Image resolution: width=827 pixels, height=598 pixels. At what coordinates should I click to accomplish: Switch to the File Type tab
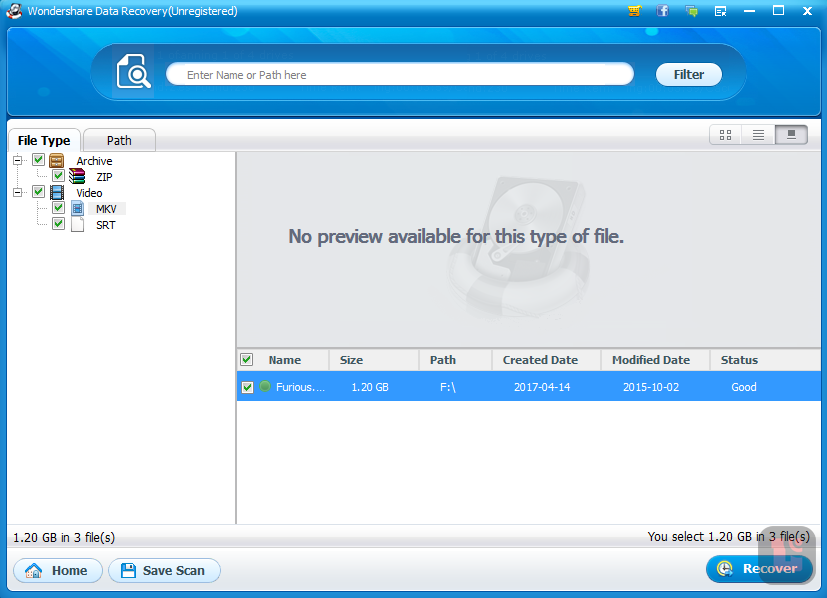44,140
